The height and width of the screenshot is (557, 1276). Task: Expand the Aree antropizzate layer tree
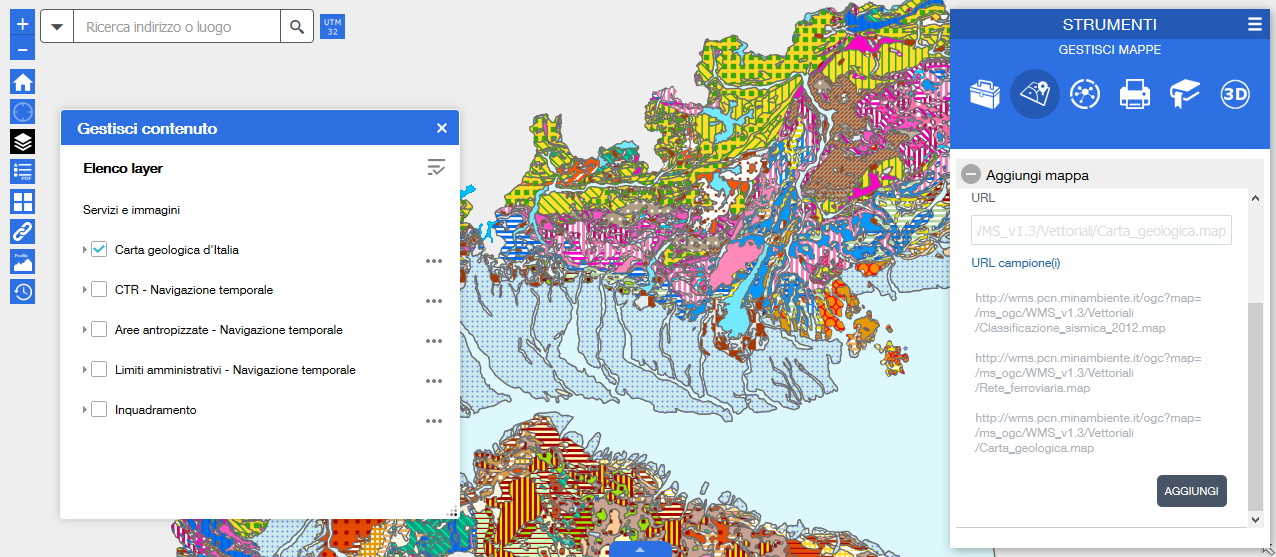point(85,330)
